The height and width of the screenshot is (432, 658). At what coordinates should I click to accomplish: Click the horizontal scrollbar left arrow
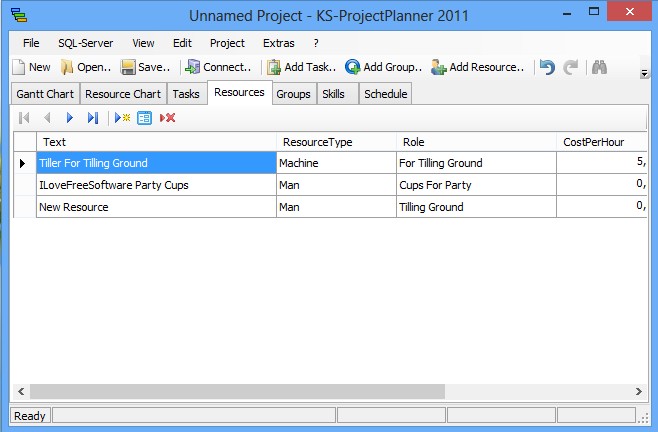21,392
